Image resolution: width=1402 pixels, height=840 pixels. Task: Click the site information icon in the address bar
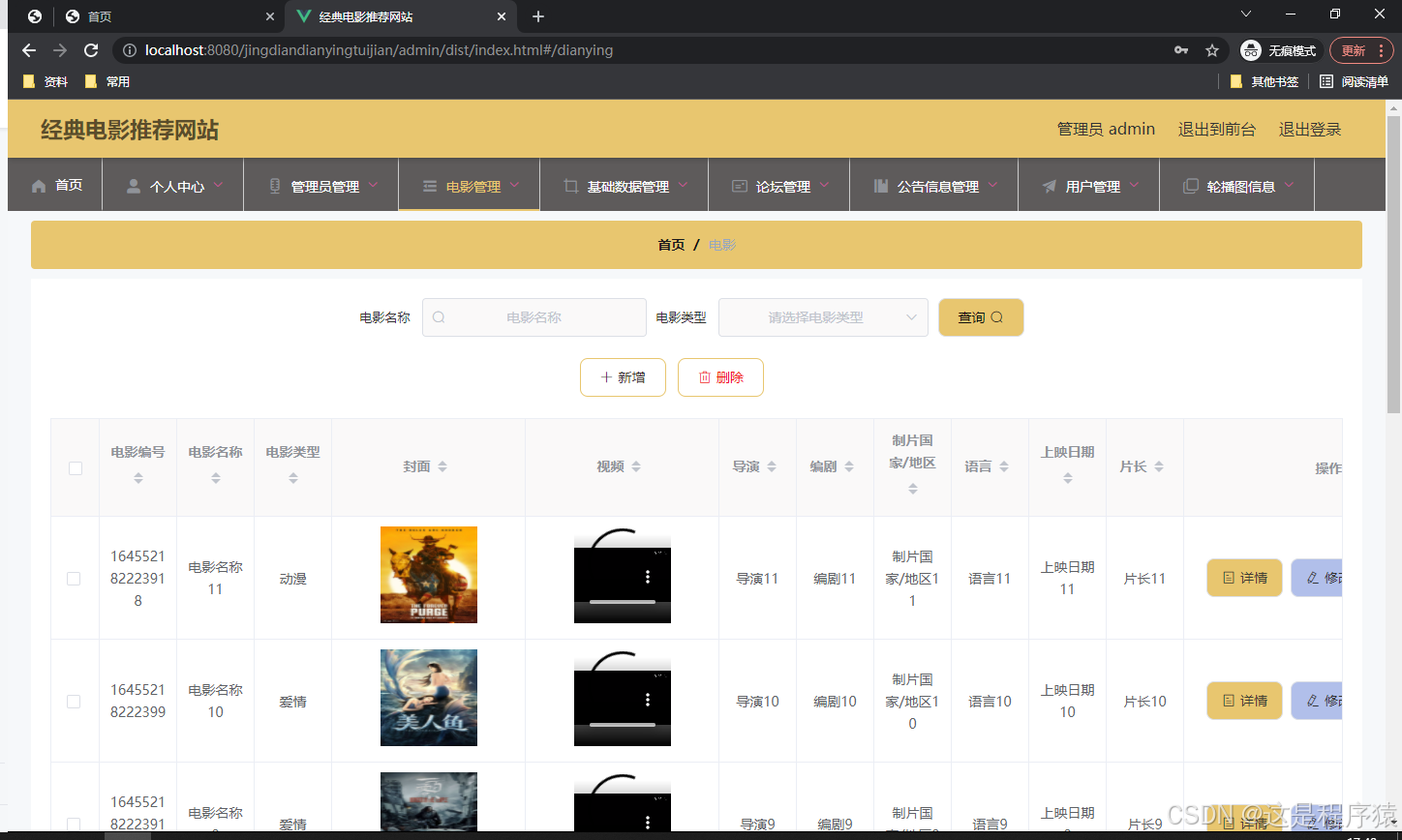130,50
